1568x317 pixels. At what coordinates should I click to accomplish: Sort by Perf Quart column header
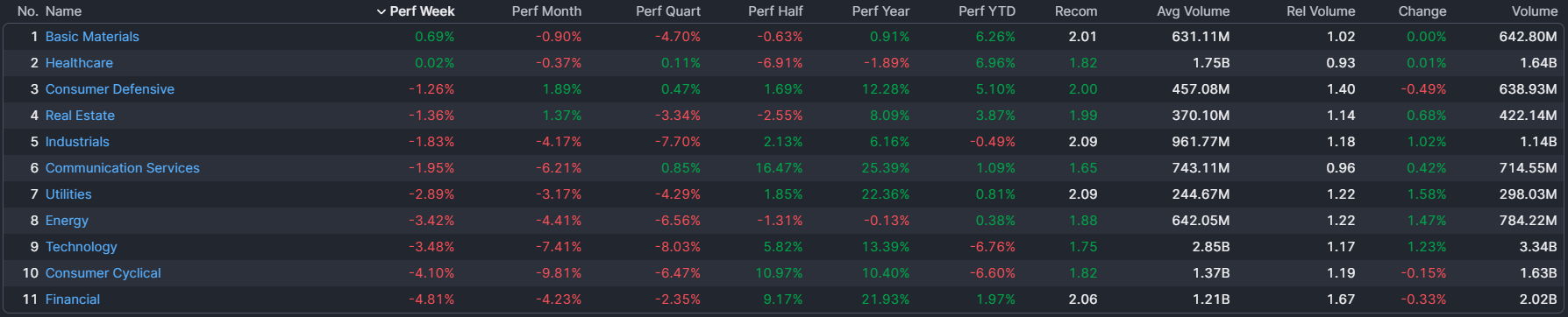[x=668, y=11]
